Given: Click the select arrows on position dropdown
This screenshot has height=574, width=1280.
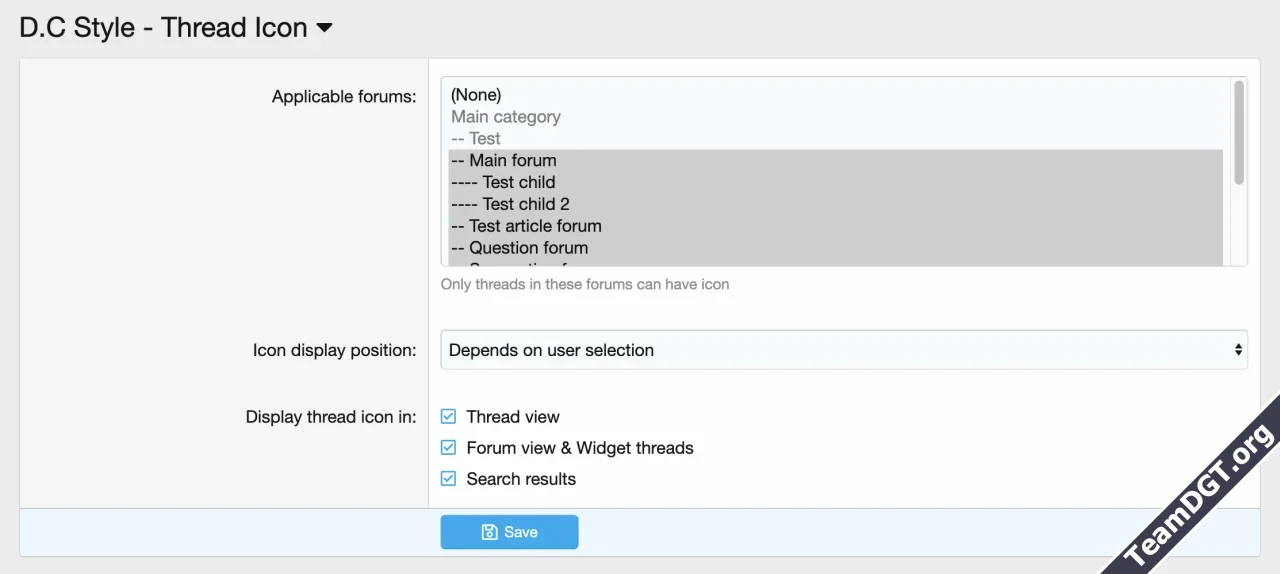Looking at the screenshot, I should pos(1238,350).
